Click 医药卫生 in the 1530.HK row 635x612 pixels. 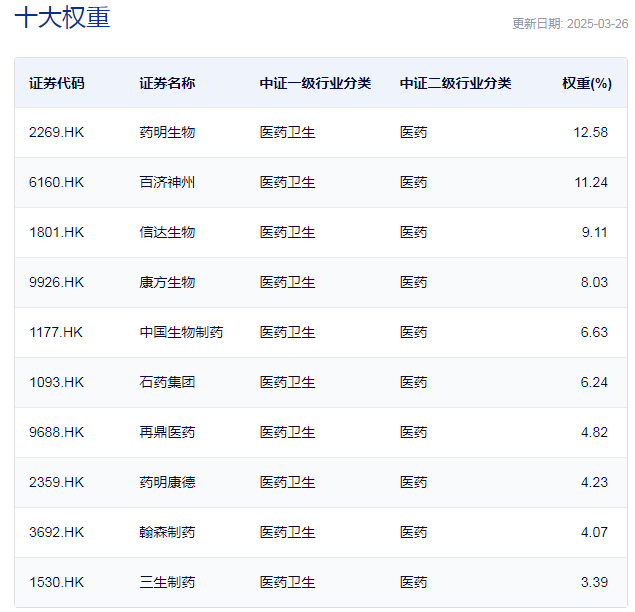click(x=287, y=582)
